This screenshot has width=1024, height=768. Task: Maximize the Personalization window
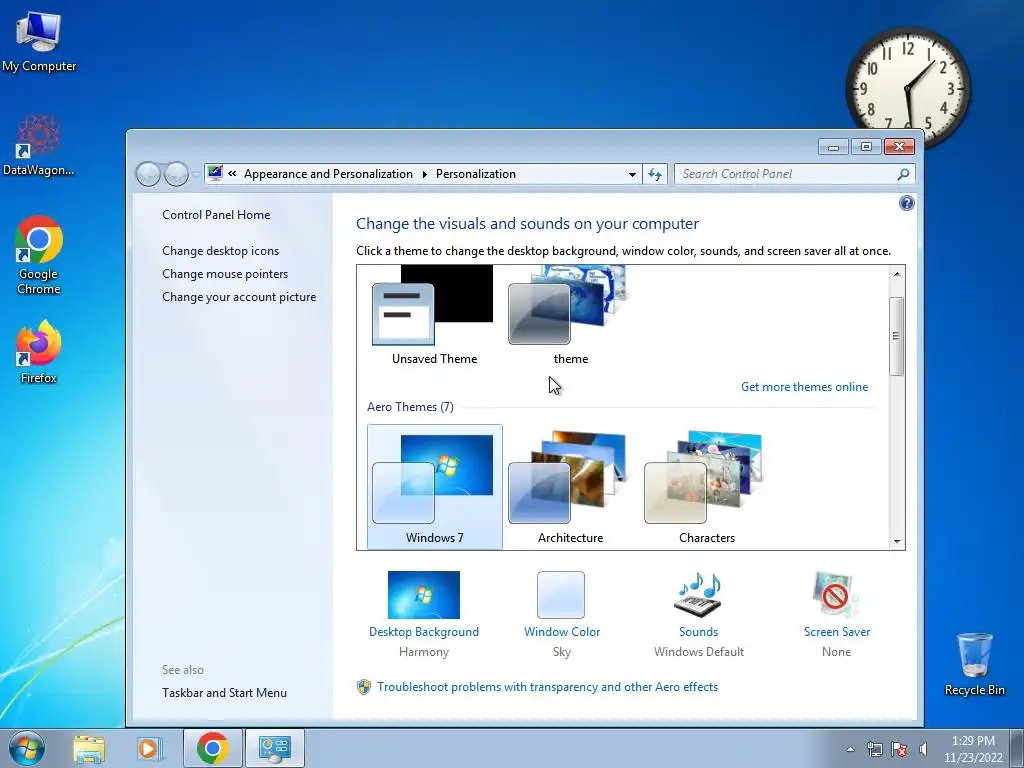[x=866, y=147]
